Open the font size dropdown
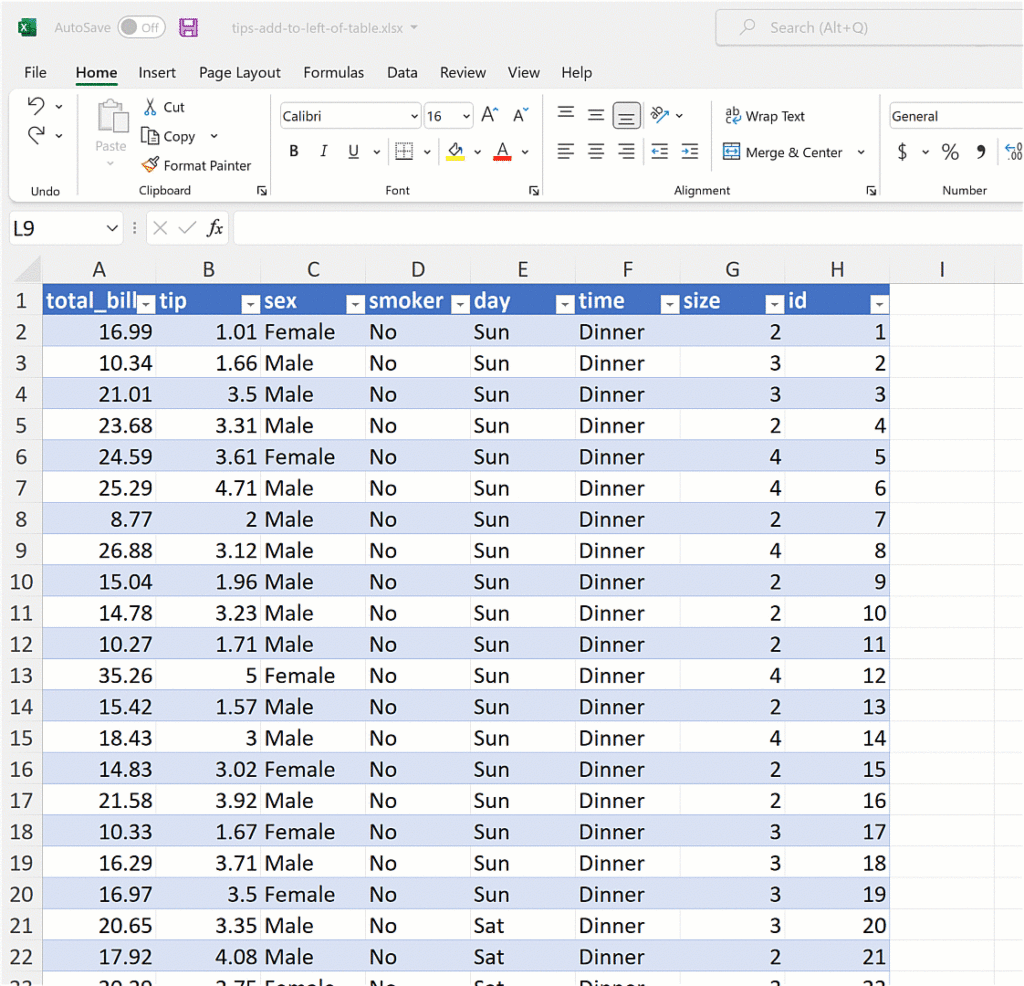The image size is (1024, 986). click(x=465, y=117)
